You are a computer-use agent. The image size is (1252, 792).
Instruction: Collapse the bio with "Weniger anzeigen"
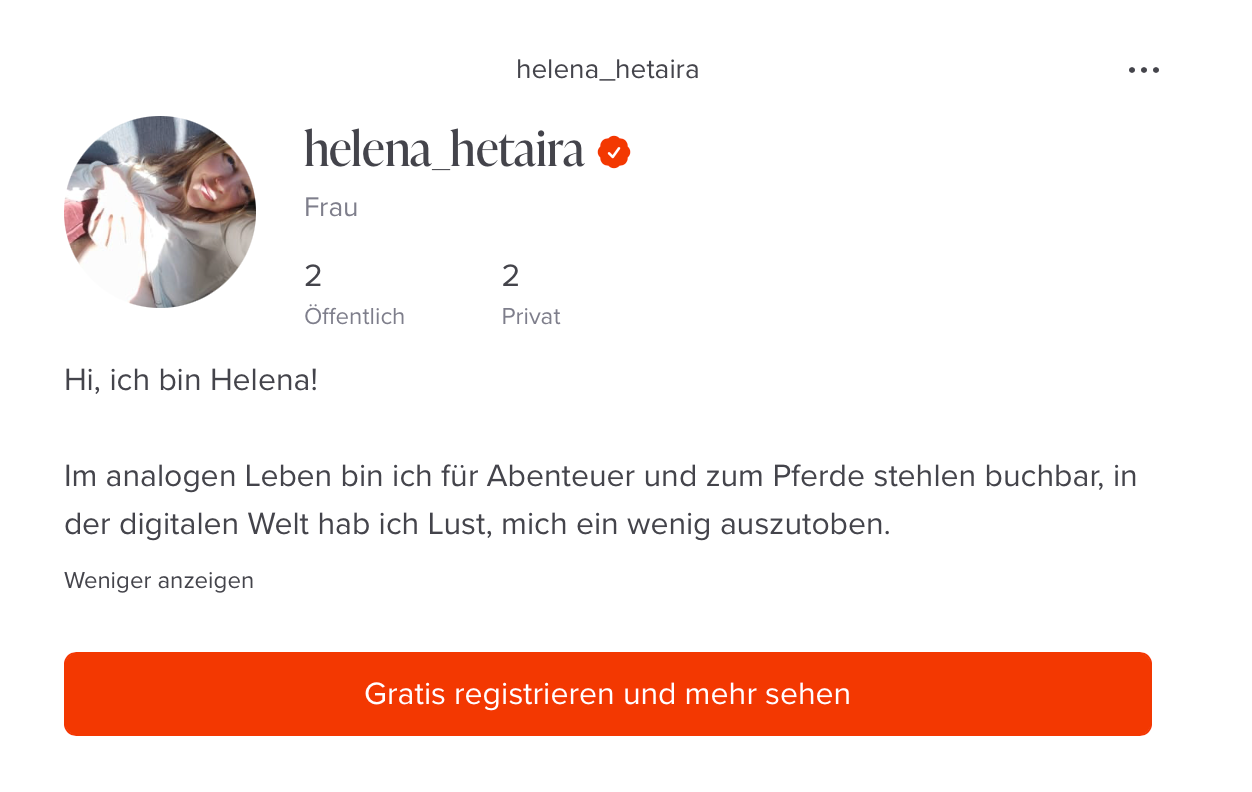coord(159,581)
